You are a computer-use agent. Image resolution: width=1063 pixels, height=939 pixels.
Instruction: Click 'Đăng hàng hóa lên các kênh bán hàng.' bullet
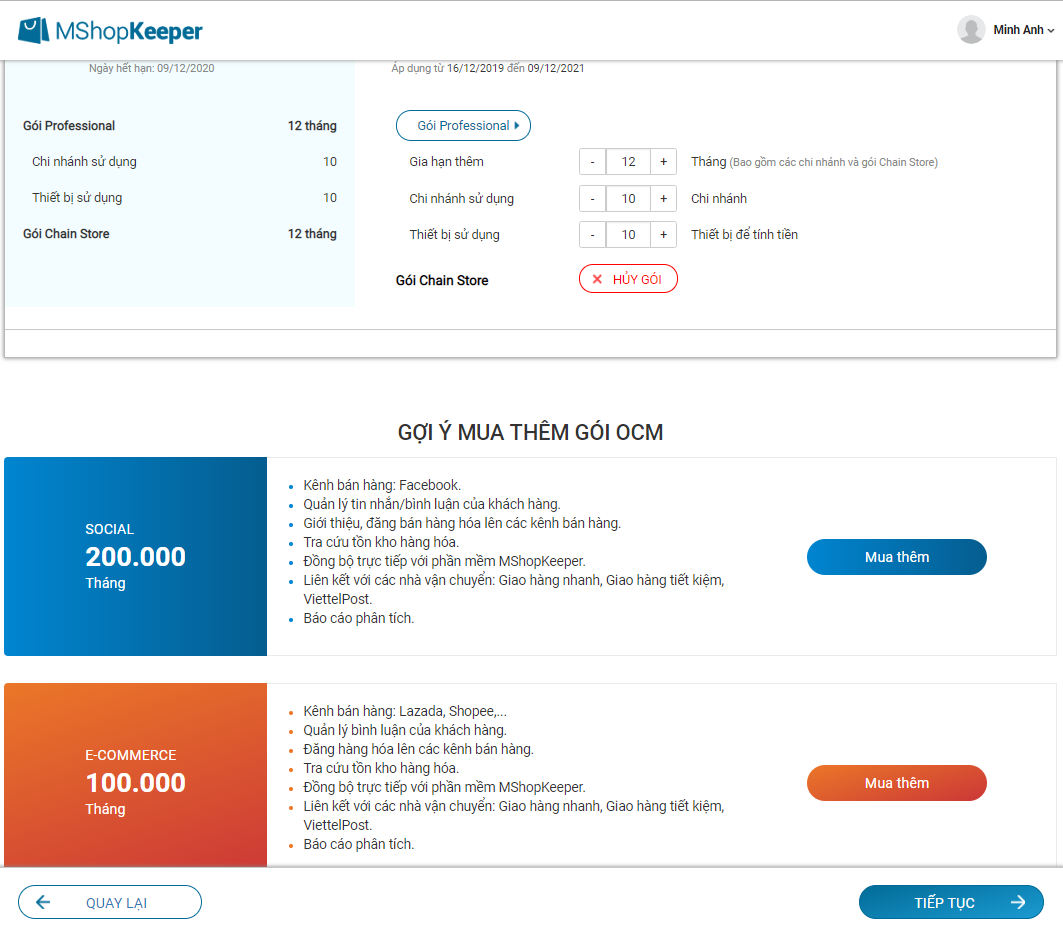coord(418,749)
